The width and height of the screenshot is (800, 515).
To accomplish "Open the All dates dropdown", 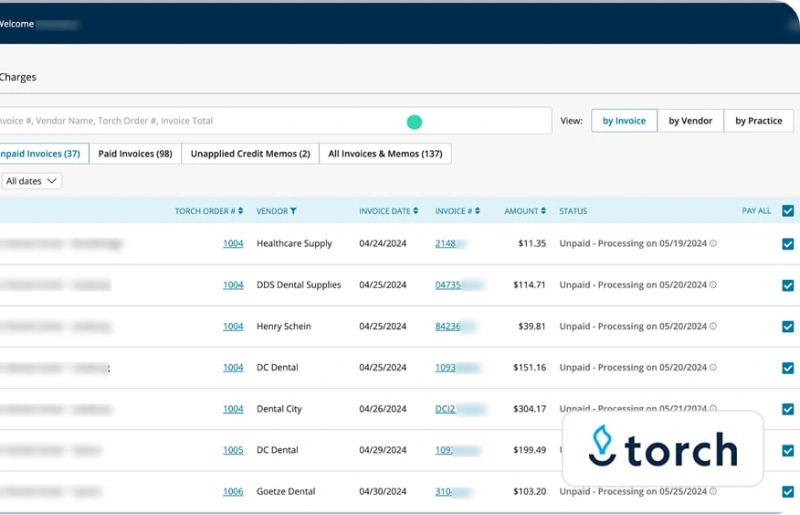I will (31, 181).
